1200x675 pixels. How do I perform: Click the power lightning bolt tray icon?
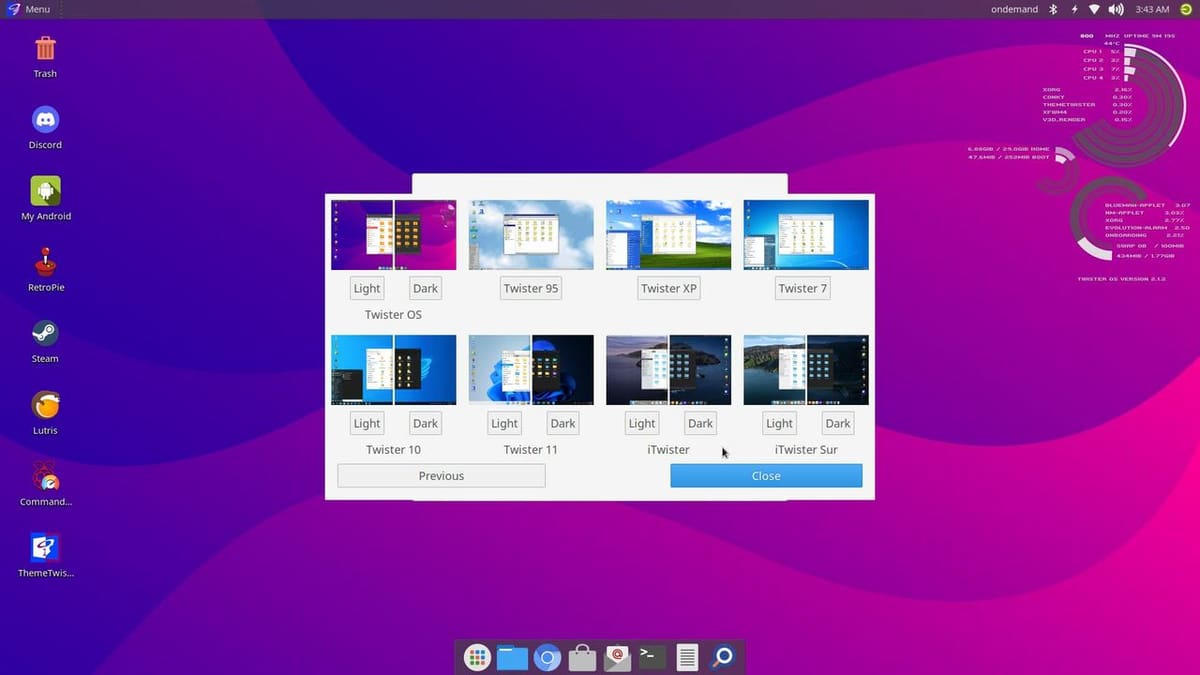click(x=1074, y=9)
